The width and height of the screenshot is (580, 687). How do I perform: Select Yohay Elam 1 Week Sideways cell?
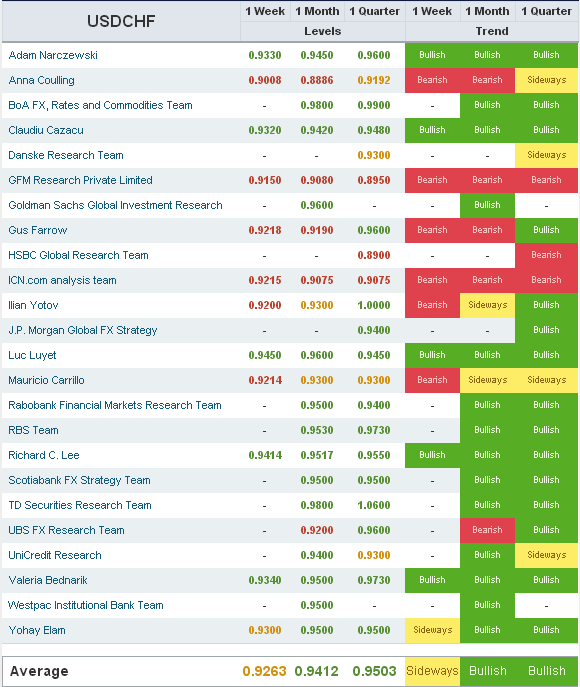tap(432, 630)
